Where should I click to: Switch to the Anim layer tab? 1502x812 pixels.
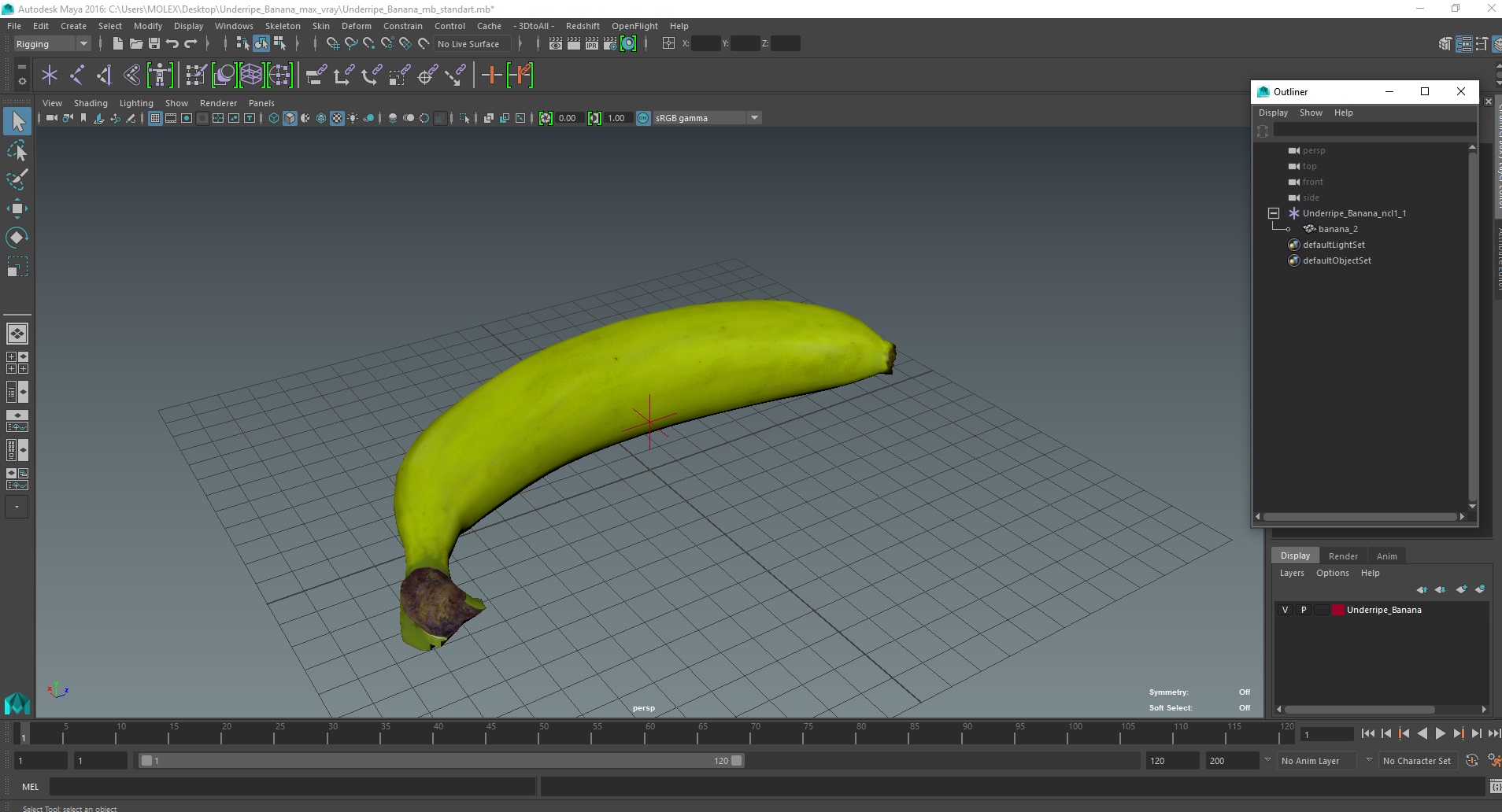tap(1386, 555)
